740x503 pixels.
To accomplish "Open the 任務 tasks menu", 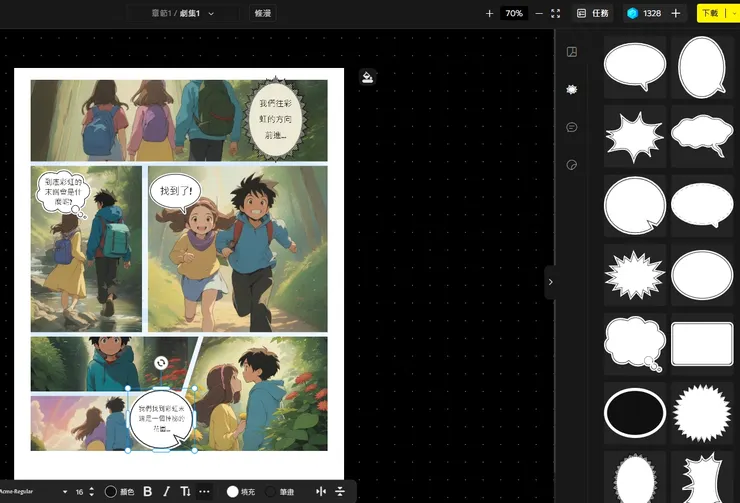I will pyautogui.click(x=592, y=13).
